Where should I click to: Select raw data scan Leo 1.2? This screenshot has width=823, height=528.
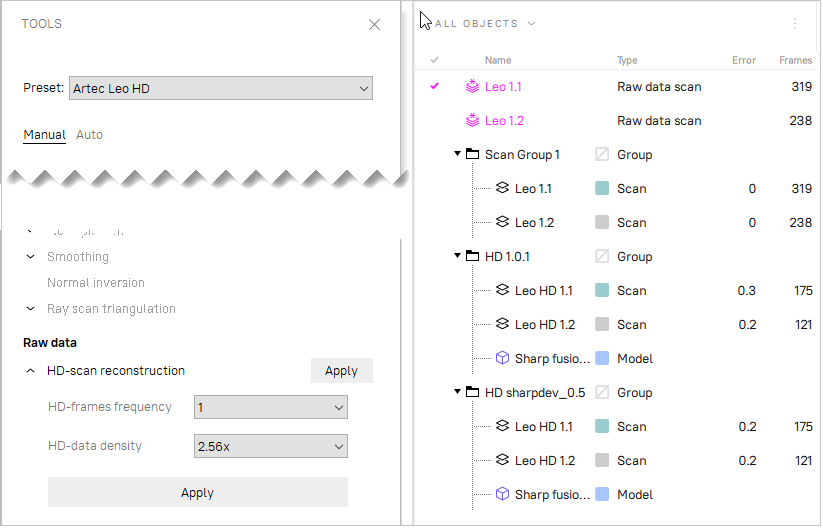click(x=504, y=121)
